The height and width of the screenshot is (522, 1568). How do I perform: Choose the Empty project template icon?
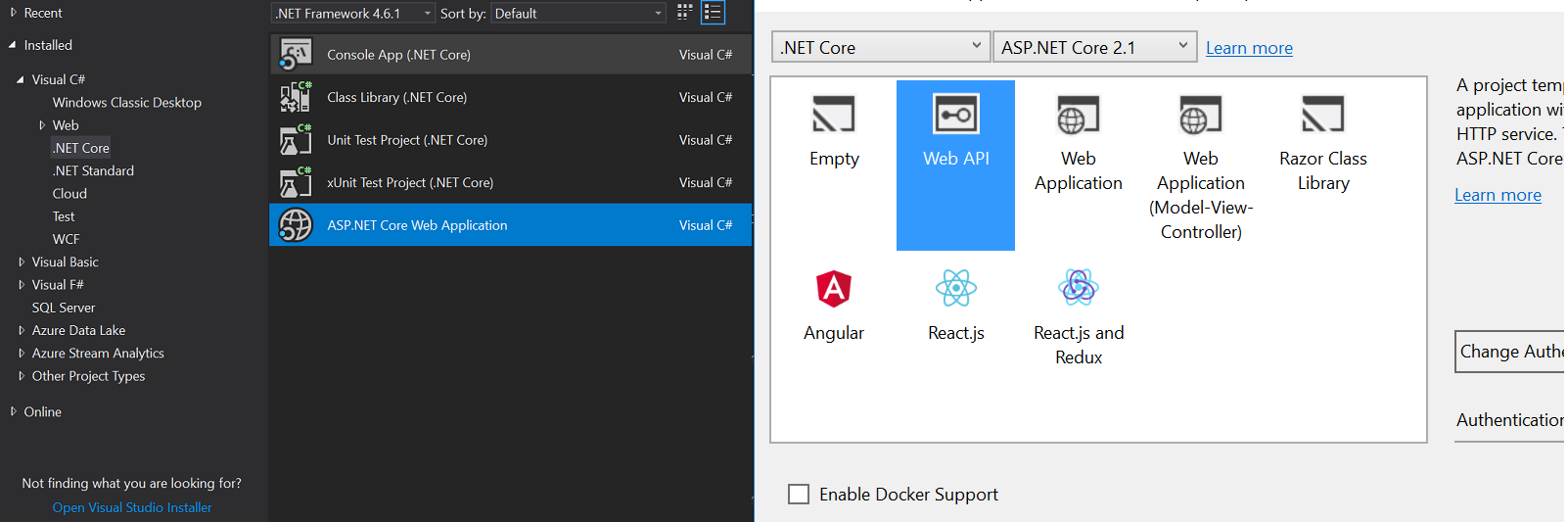click(834, 115)
